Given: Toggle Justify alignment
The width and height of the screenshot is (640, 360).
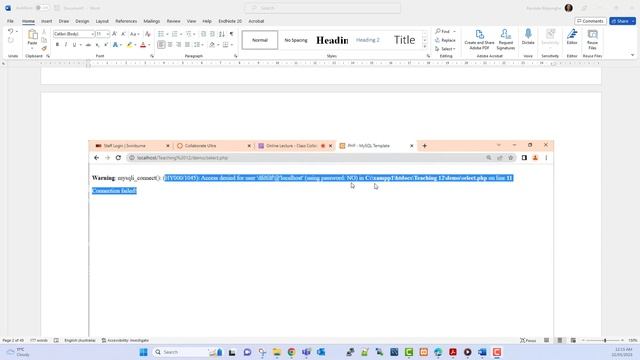Looking at the screenshot, I should point(187,44).
